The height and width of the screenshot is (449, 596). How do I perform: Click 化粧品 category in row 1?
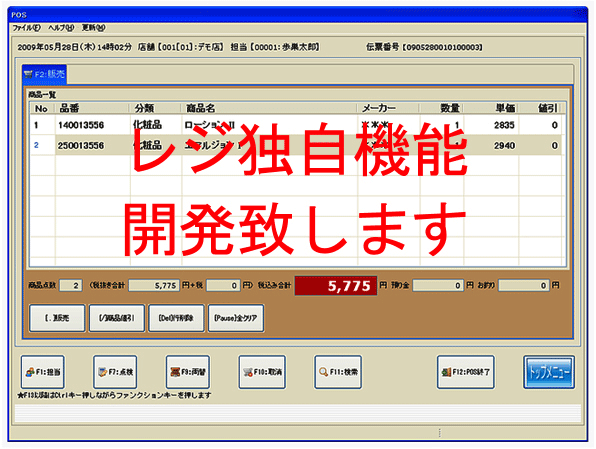pyautogui.click(x=147, y=125)
